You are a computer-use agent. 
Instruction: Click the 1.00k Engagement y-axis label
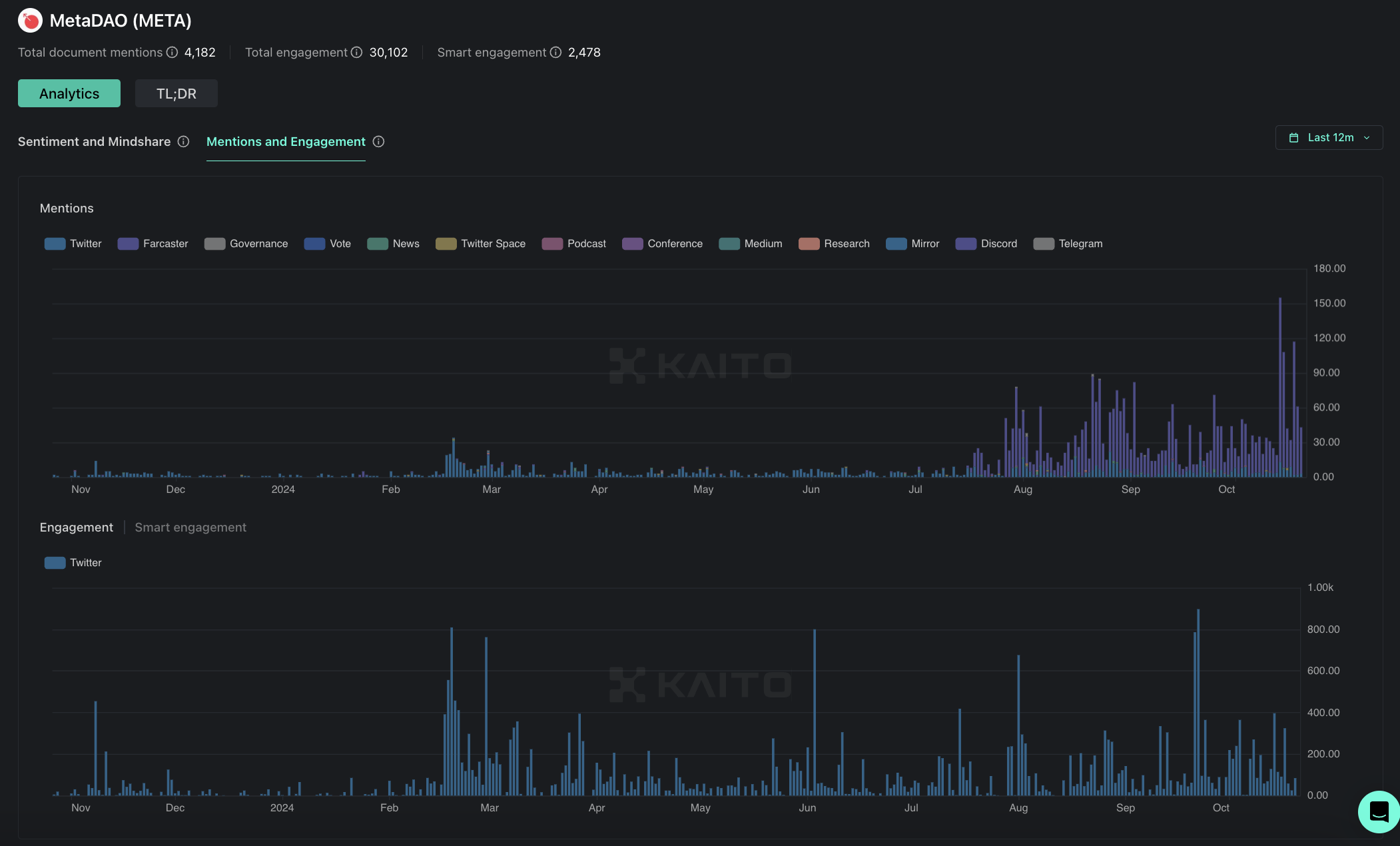tap(1320, 588)
